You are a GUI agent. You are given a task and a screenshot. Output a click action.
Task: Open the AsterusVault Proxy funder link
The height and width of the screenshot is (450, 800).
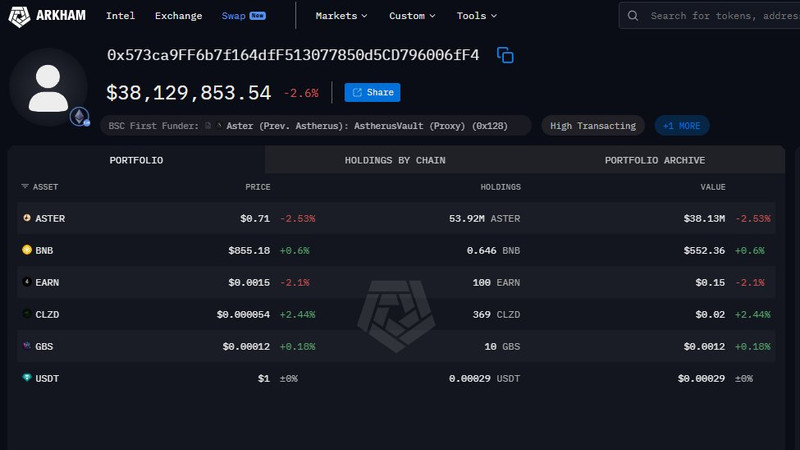point(366,126)
